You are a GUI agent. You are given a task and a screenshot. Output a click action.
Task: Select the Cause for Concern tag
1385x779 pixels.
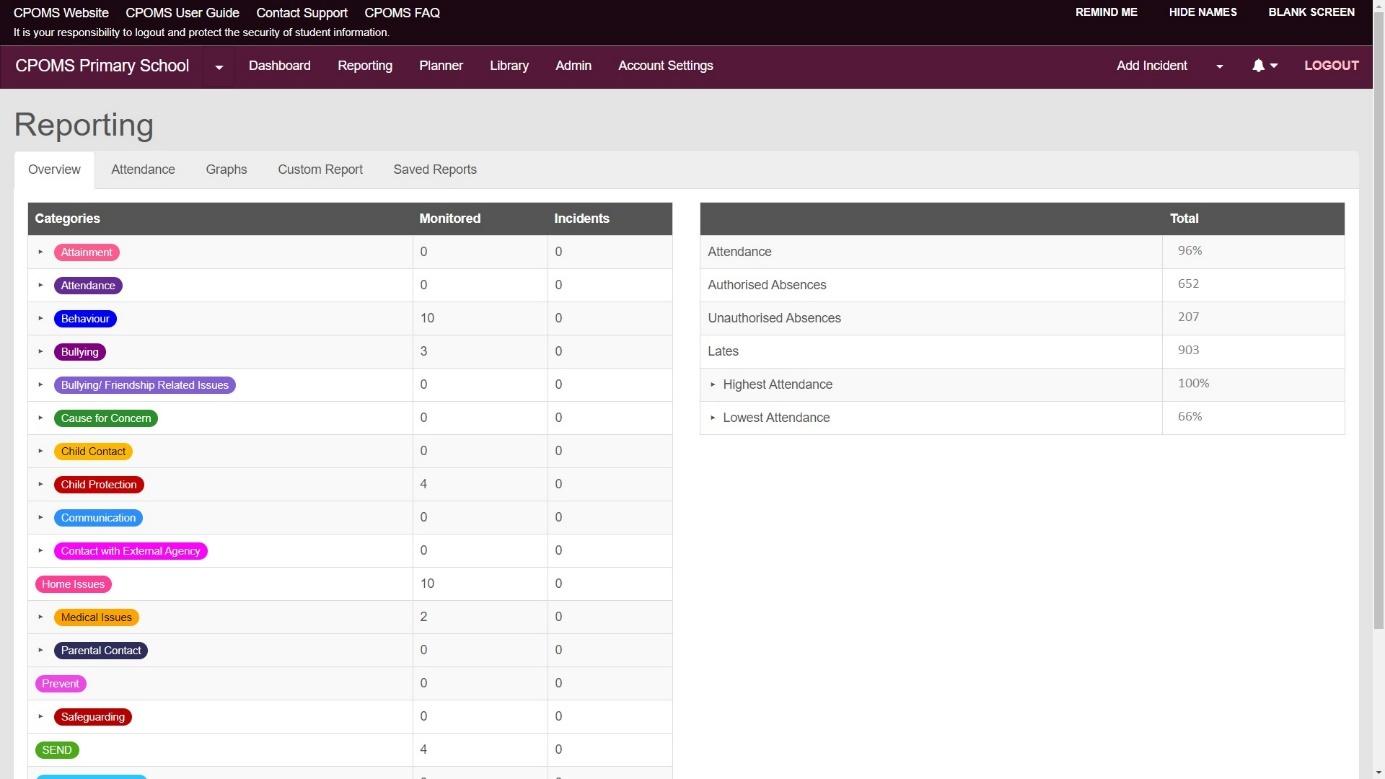106,418
